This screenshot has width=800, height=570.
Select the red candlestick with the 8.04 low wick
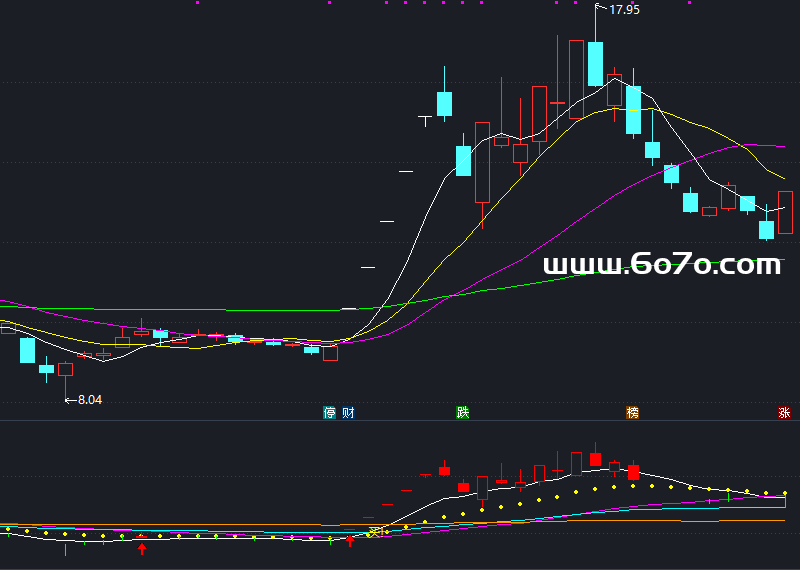coord(65,369)
